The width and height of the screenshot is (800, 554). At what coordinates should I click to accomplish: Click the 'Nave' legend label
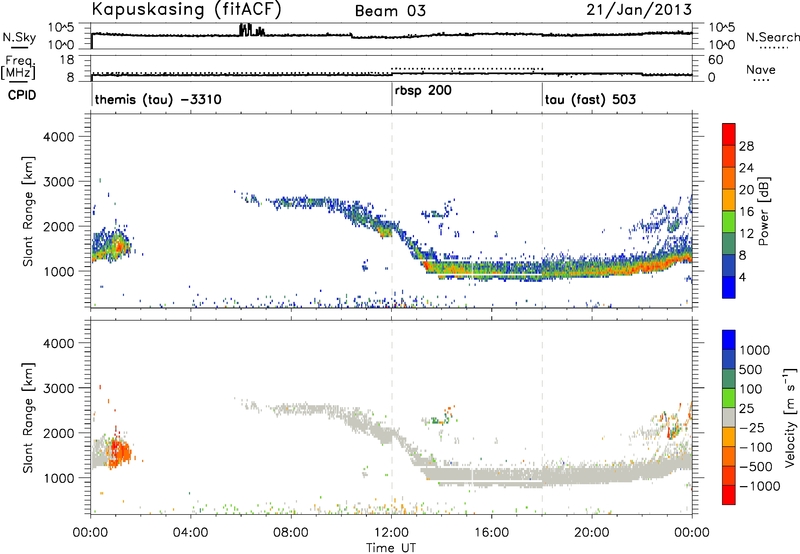(x=761, y=70)
